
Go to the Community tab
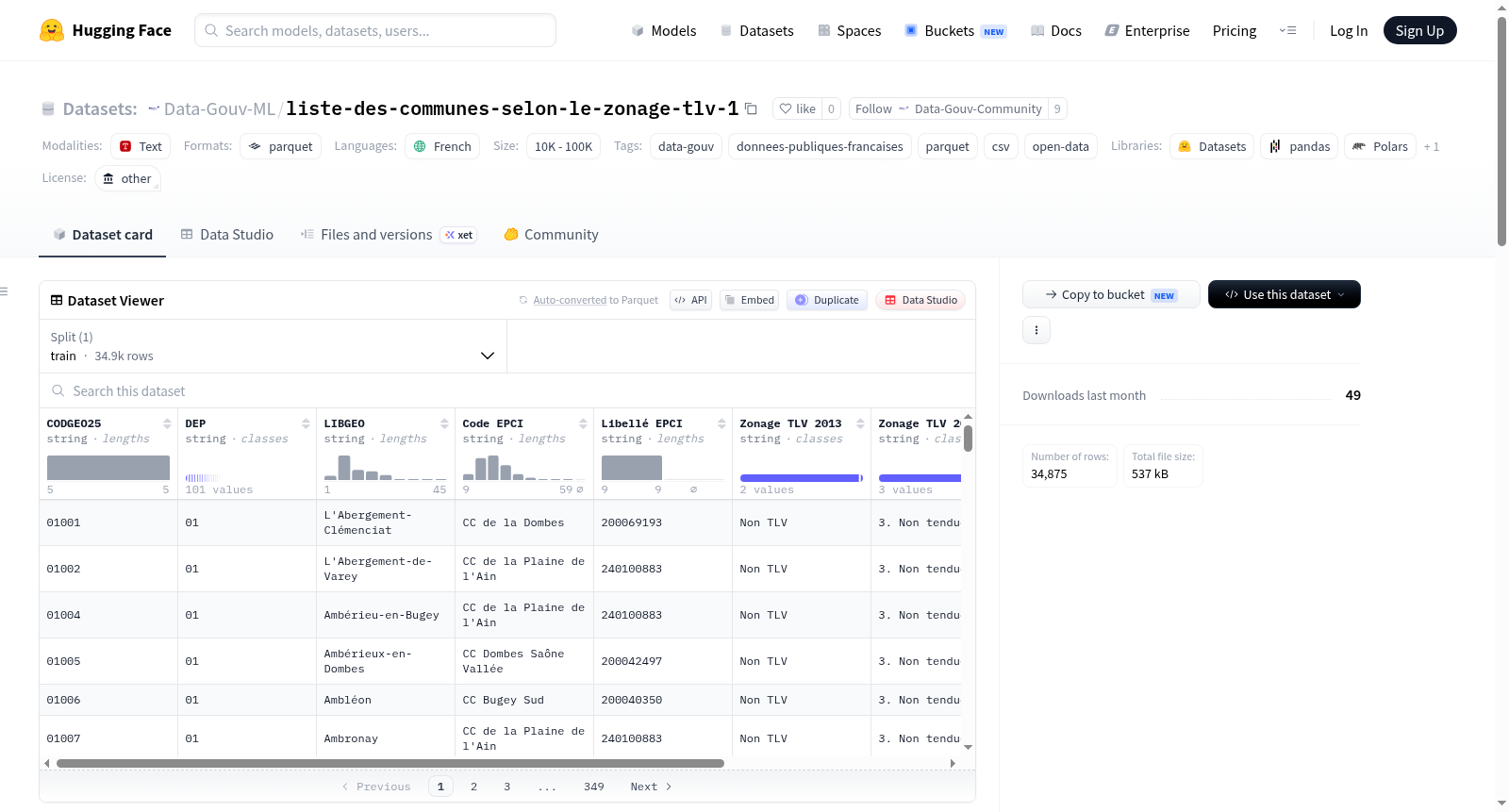tap(551, 235)
